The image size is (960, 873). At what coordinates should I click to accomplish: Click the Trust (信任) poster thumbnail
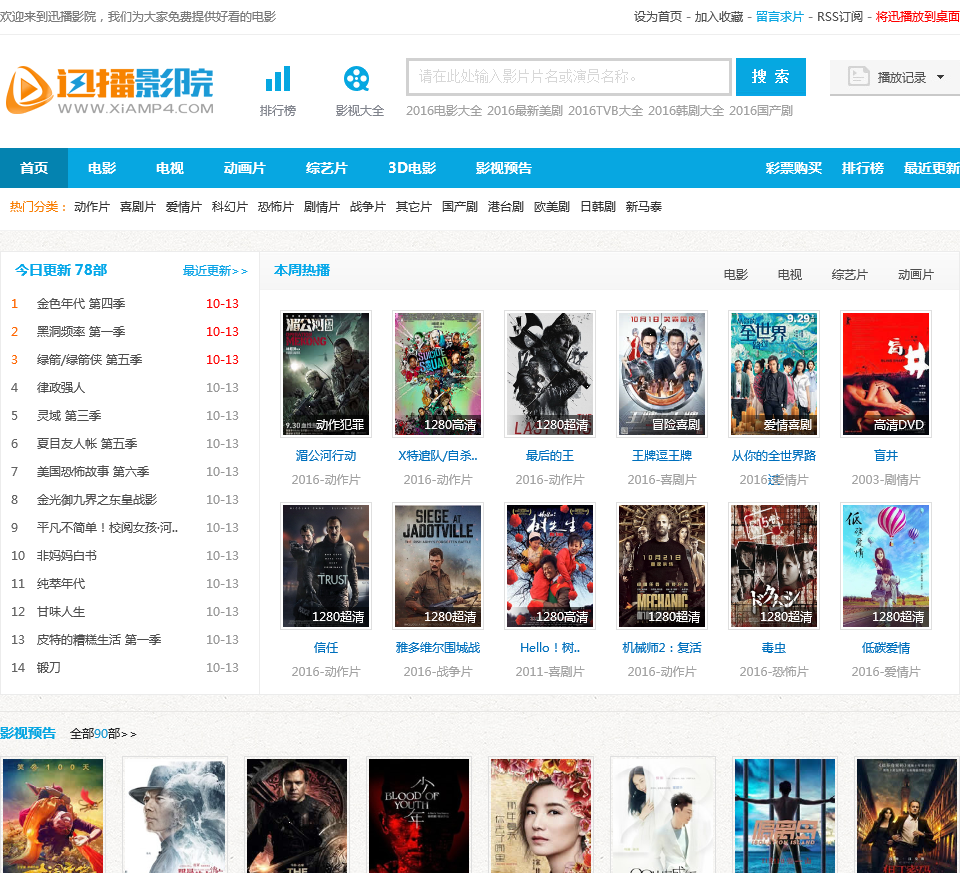coord(326,566)
